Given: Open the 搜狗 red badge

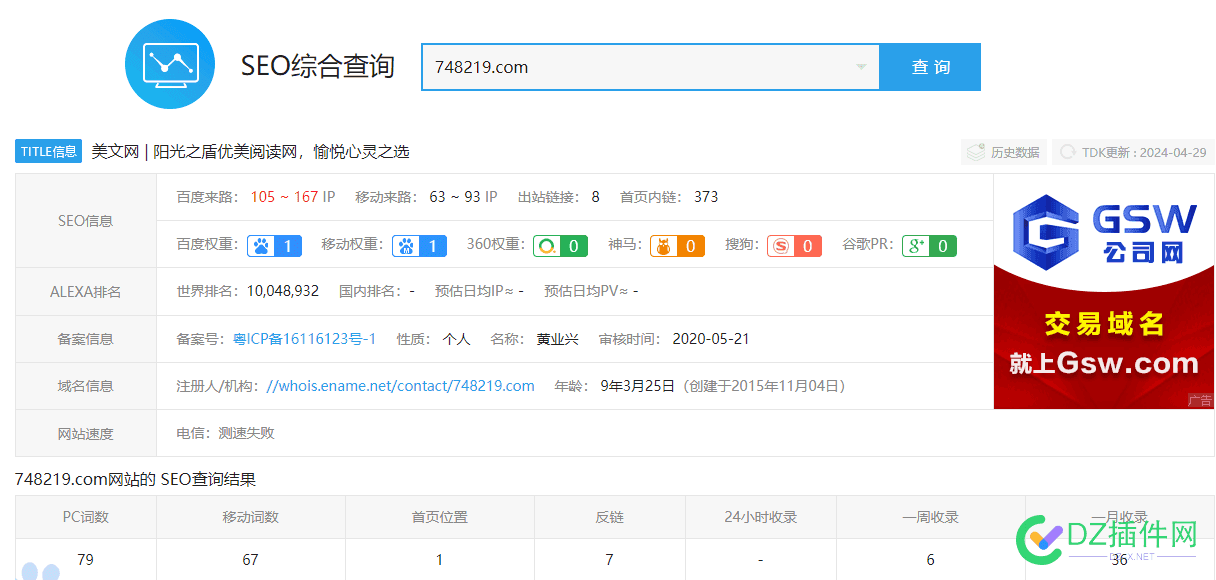Looking at the screenshot, I should (795, 246).
